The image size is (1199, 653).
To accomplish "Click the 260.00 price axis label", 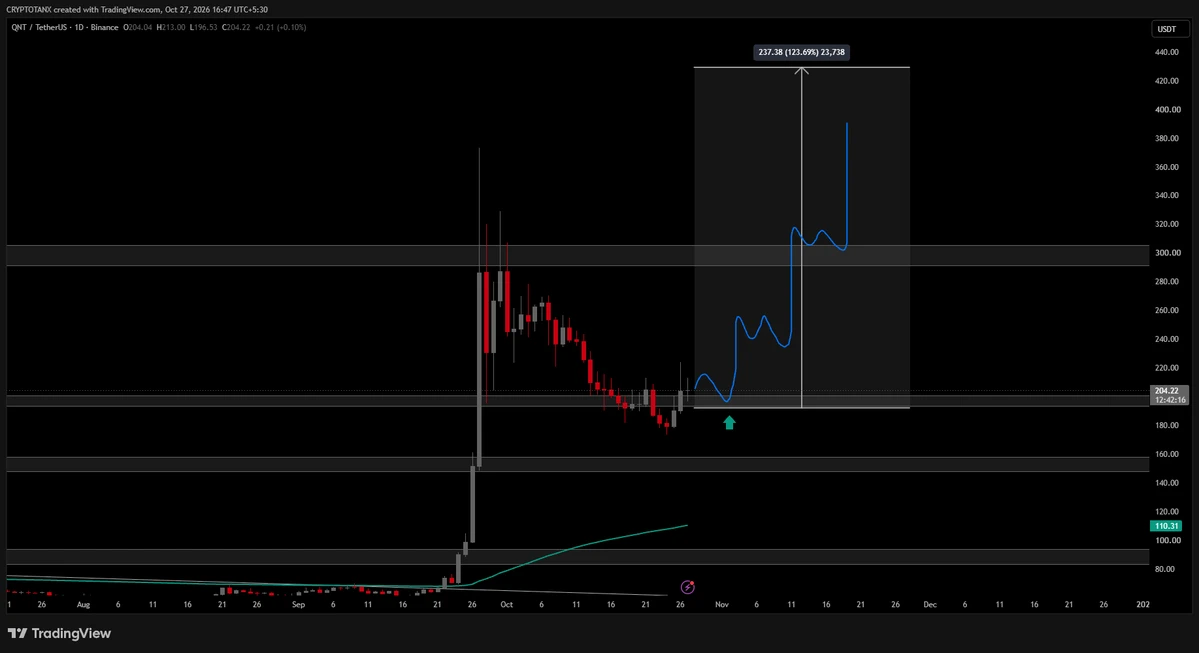I will [x=1167, y=310].
